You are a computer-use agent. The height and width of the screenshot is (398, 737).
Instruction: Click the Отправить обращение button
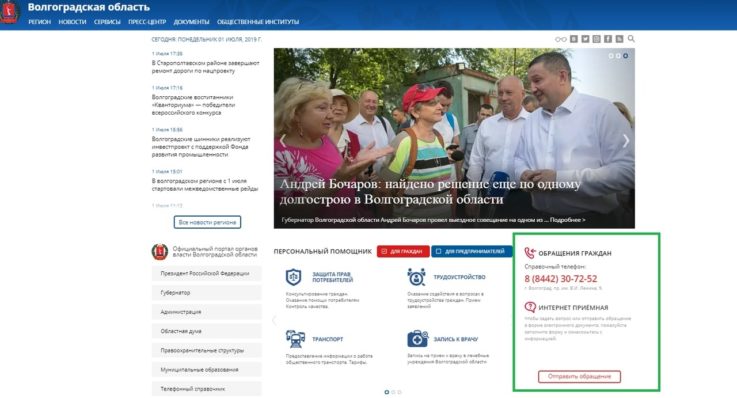click(x=579, y=376)
